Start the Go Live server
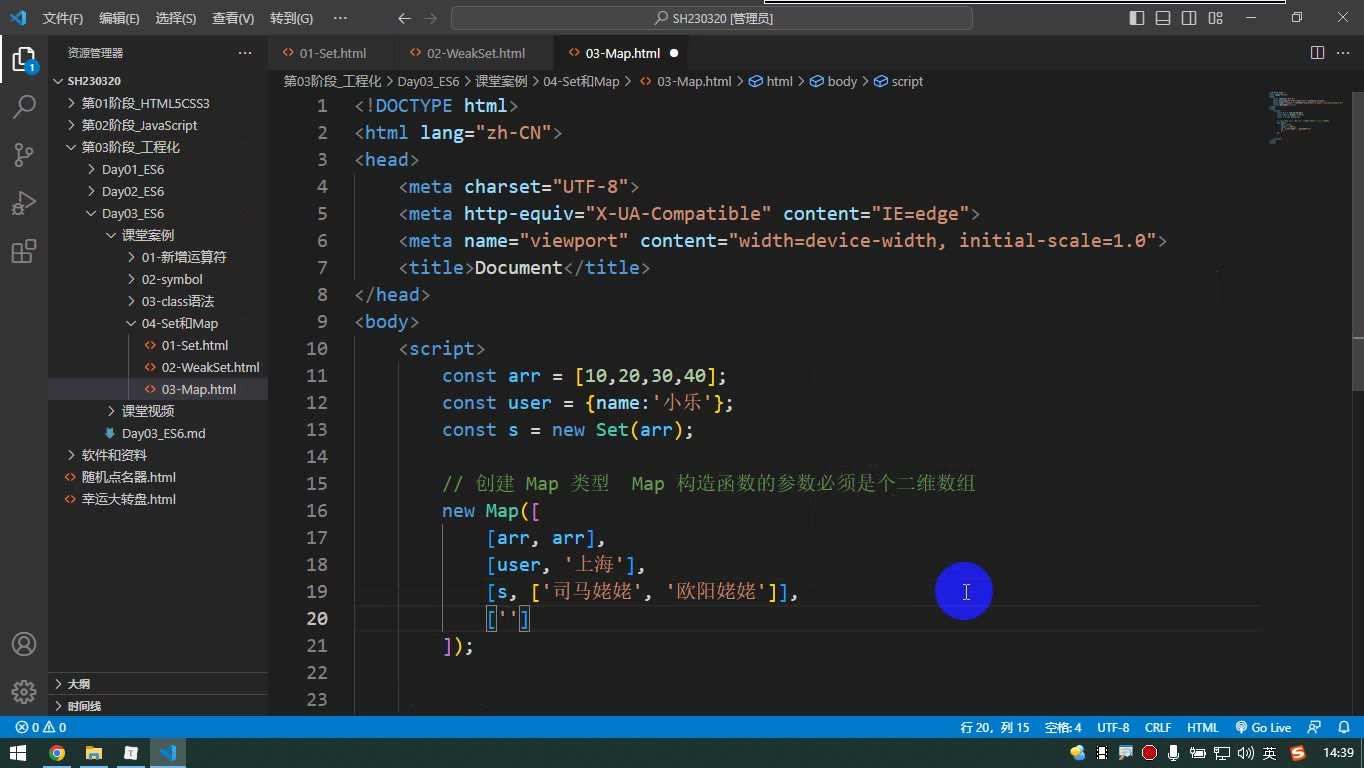This screenshot has height=768, width=1364. [1263, 728]
